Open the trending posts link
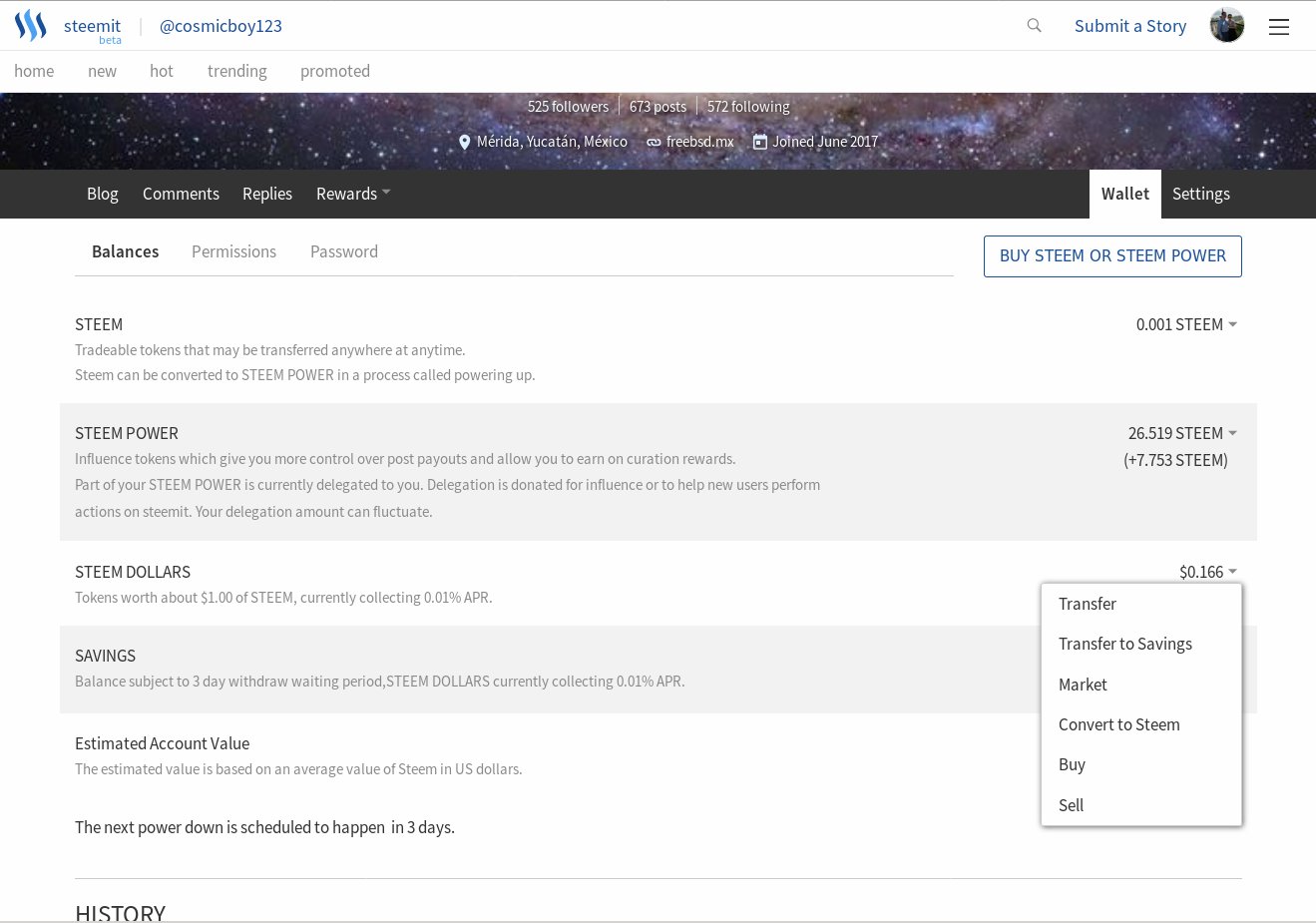 [237, 71]
